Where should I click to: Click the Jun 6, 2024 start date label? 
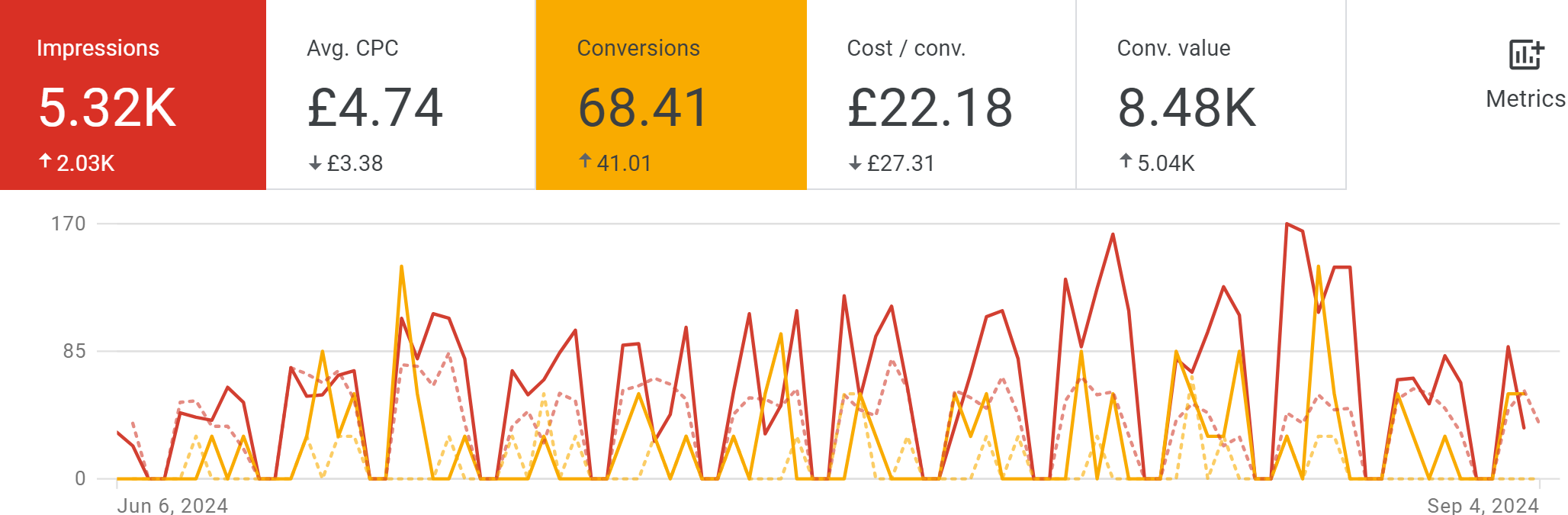172,506
